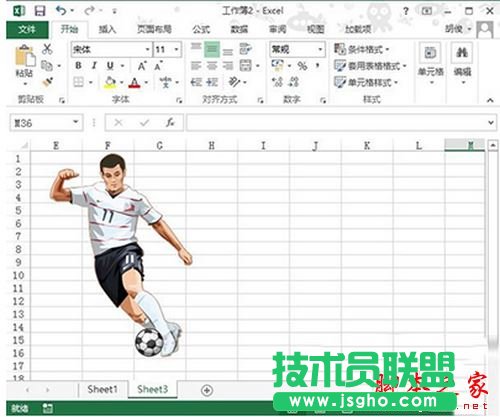The width and height of the screenshot is (500, 417).
Task: Undo the last action
Action: tap(61, 11)
